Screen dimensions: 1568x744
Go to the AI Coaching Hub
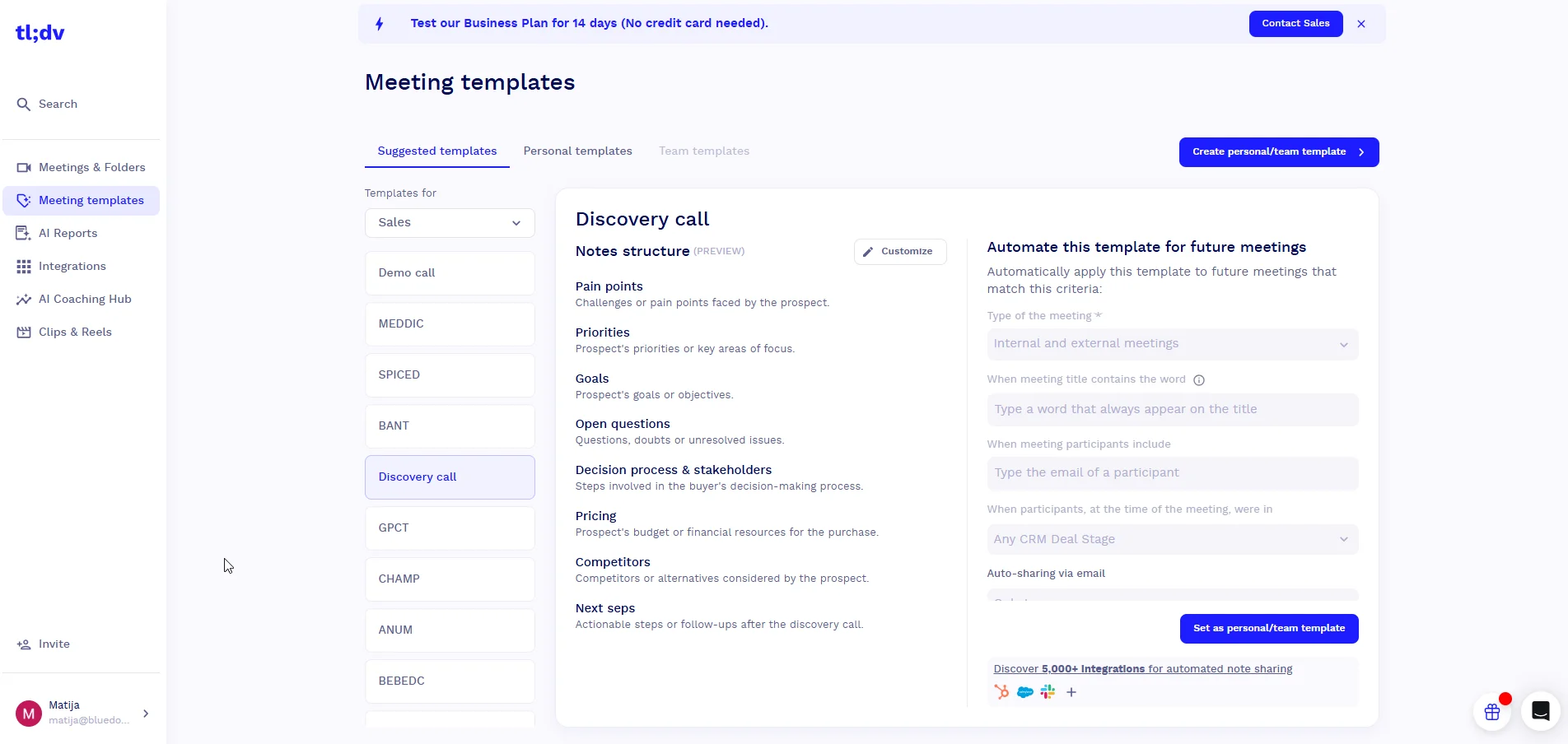point(24,299)
